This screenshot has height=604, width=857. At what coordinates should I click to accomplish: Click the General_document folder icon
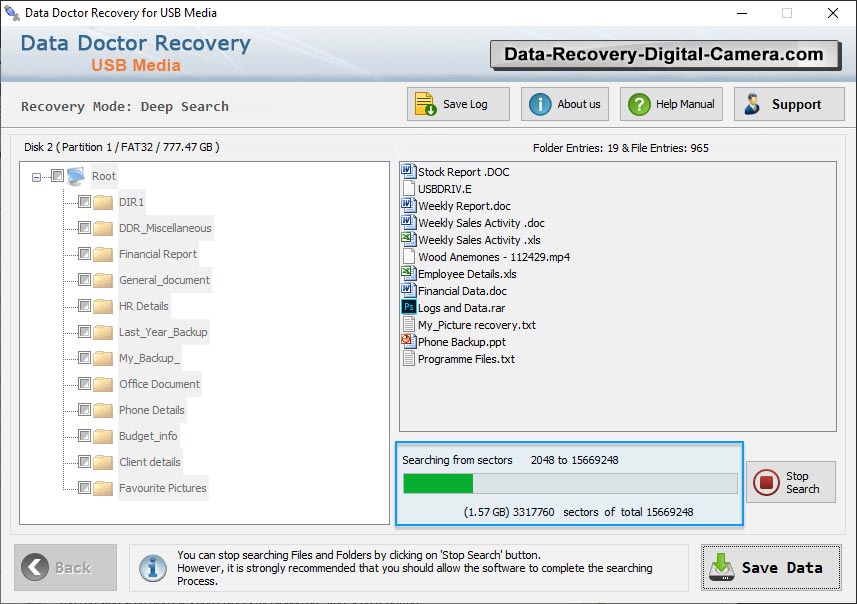tap(103, 280)
